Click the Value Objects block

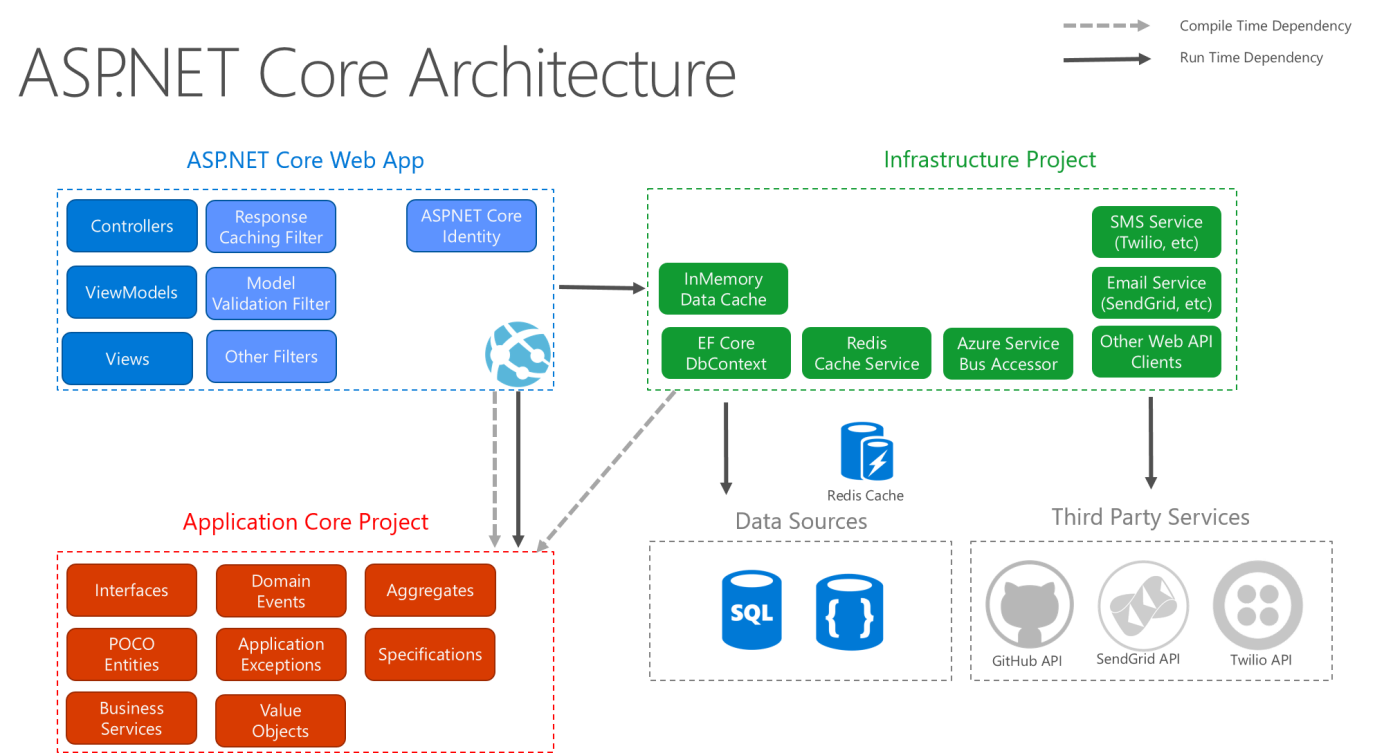pos(280,720)
